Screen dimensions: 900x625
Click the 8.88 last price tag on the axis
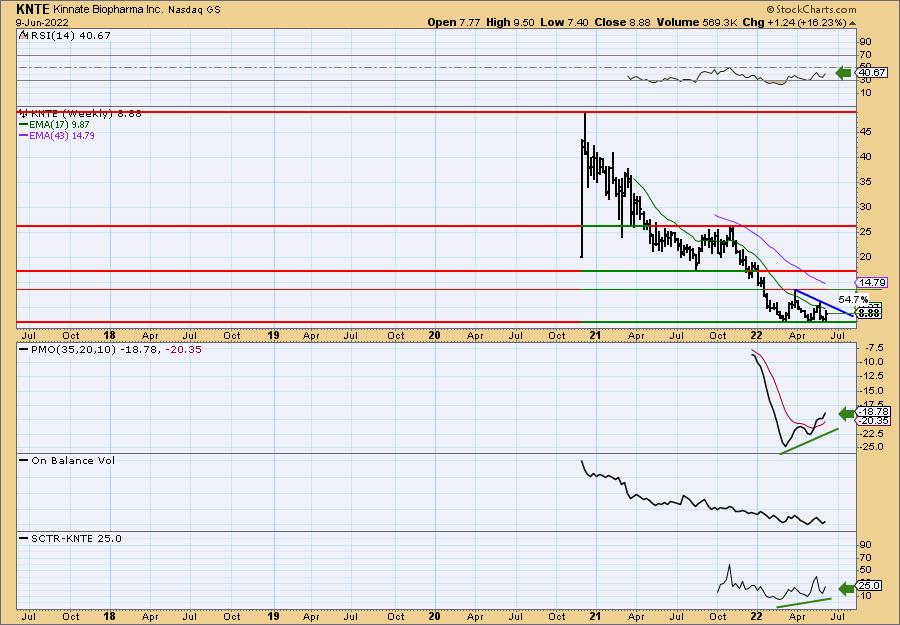point(870,313)
